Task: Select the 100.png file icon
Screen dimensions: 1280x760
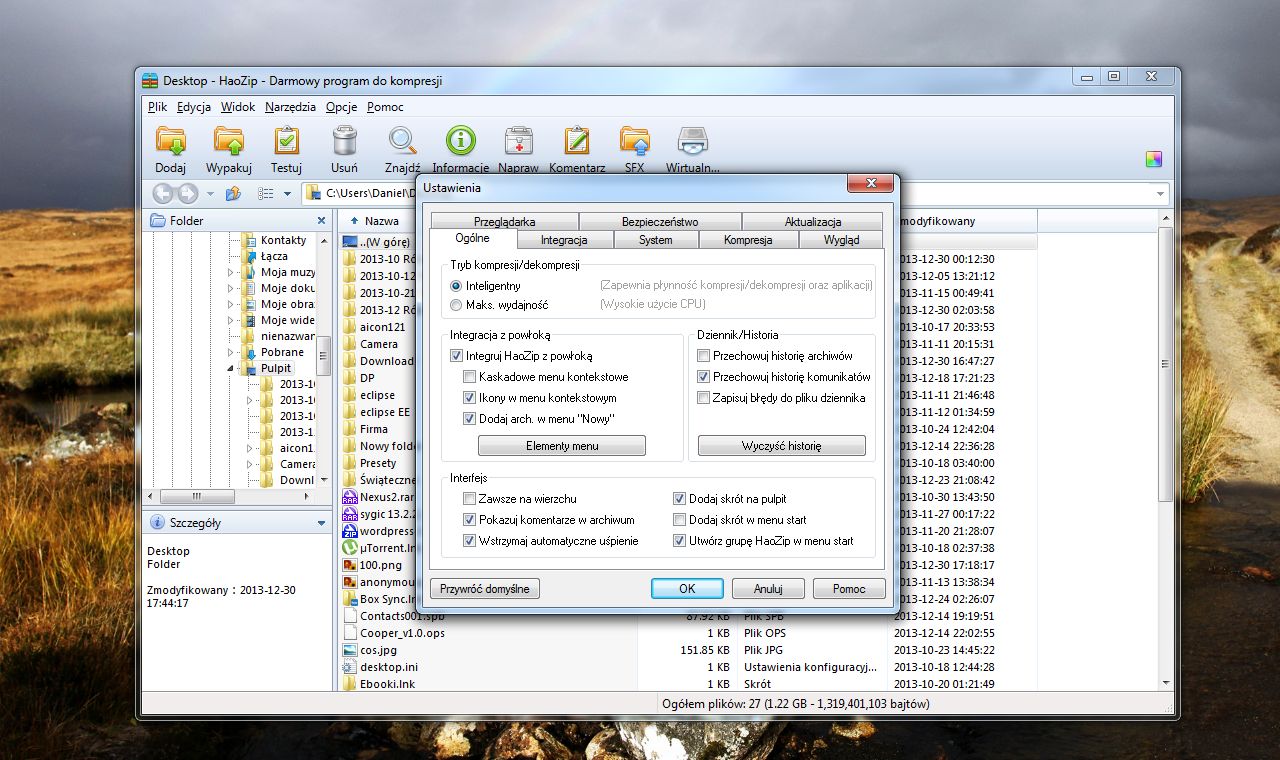Action: pos(349,565)
